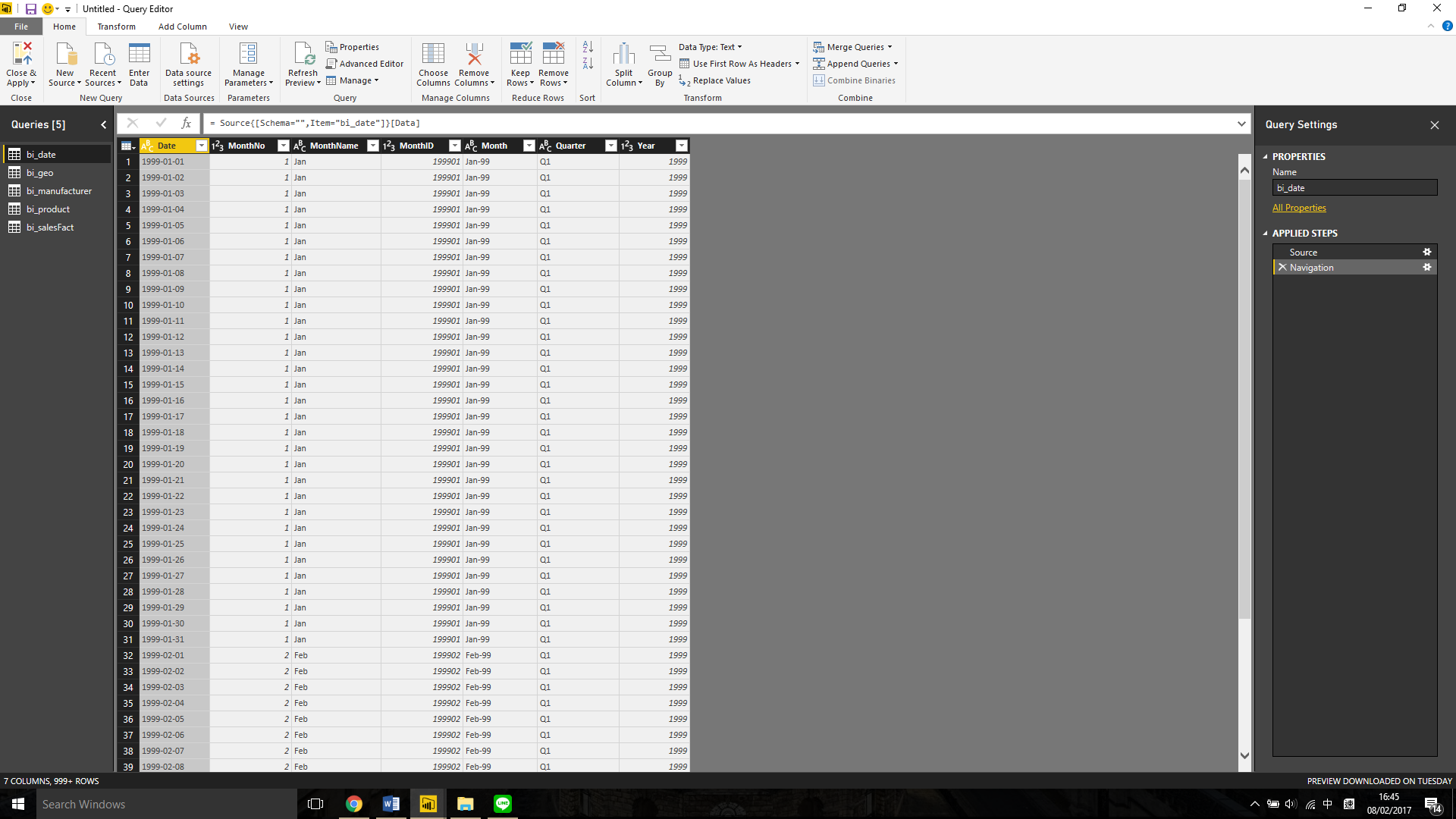Click Refresh Preview icon
The width and height of the screenshot is (1456, 819).
click(303, 54)
